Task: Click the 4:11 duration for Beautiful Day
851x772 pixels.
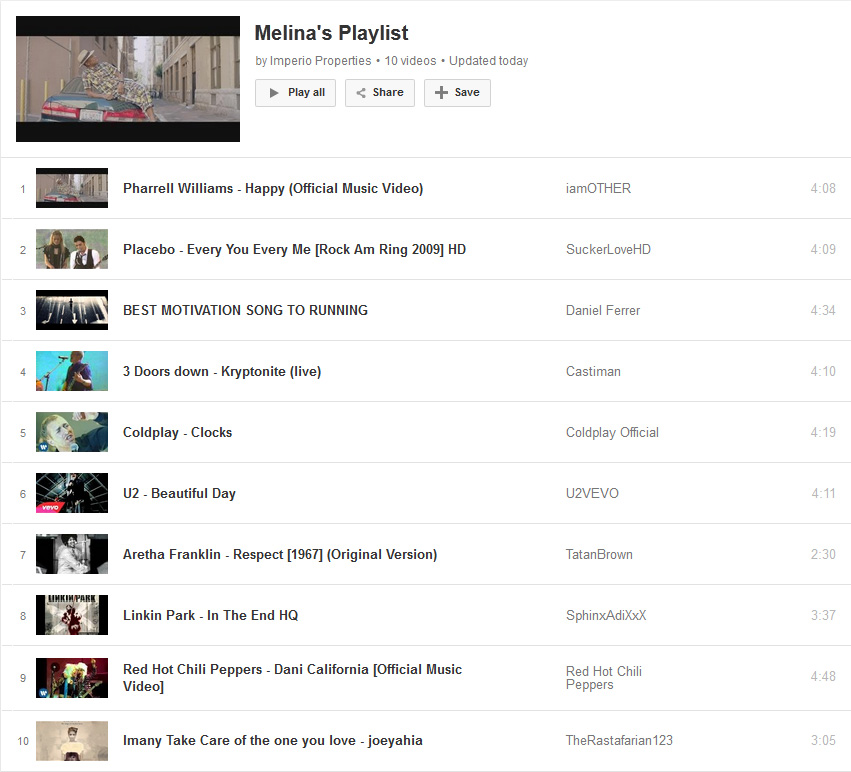Action: click(823, 493)
